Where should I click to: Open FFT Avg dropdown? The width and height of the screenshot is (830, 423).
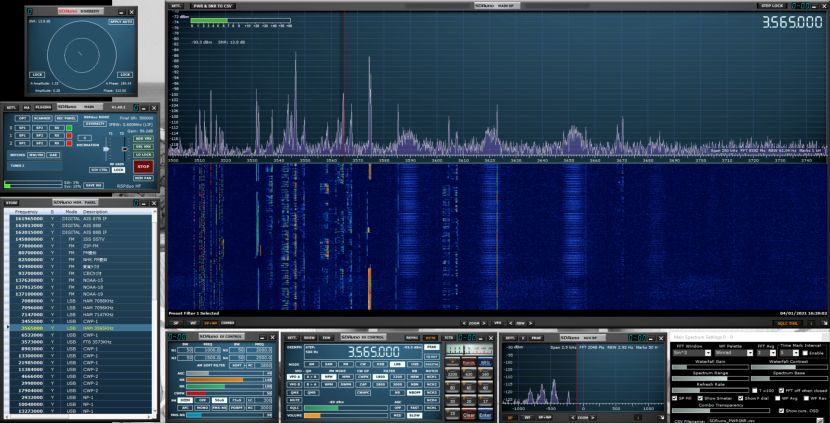(766, 353)
